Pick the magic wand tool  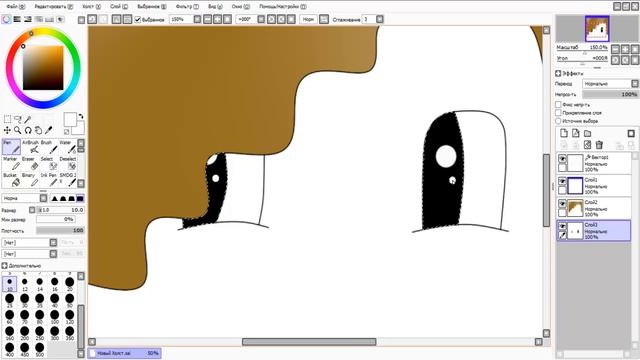[28, 119]
